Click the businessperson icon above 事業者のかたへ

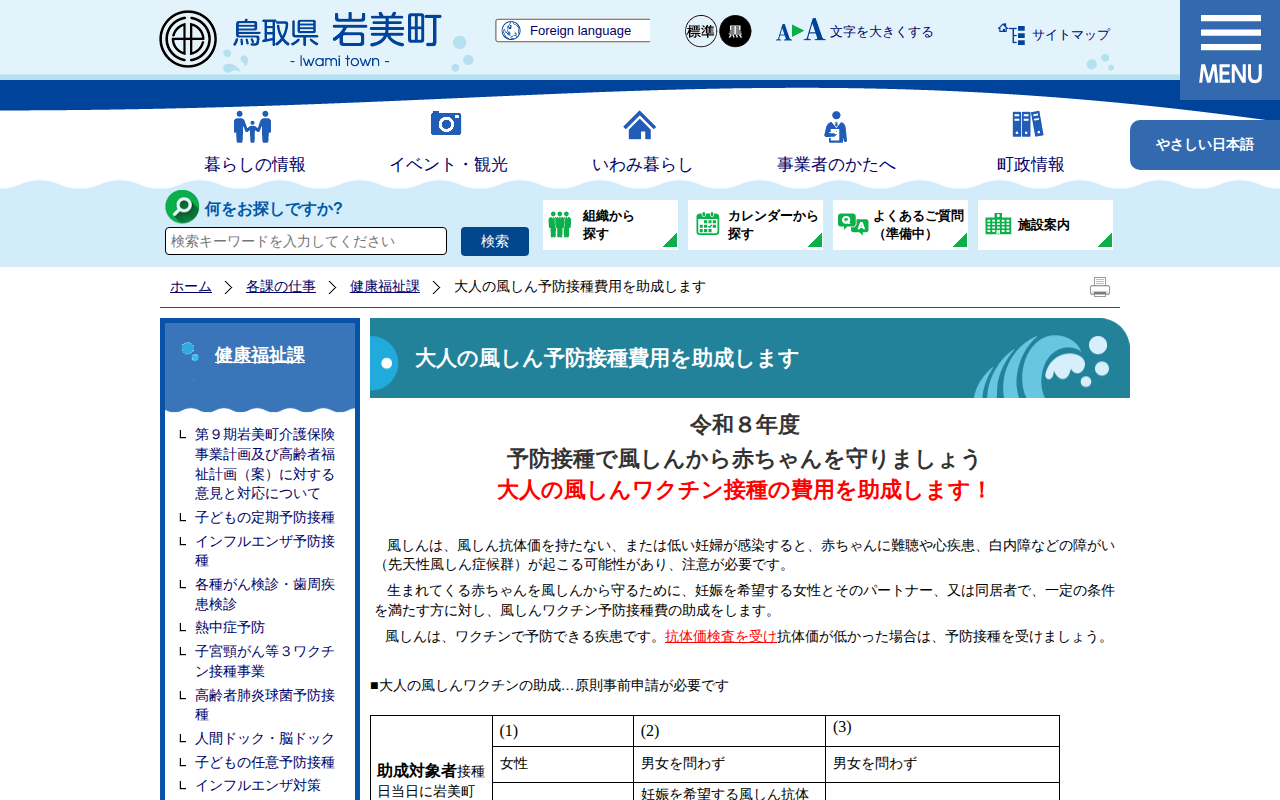(x=836, y=127)
